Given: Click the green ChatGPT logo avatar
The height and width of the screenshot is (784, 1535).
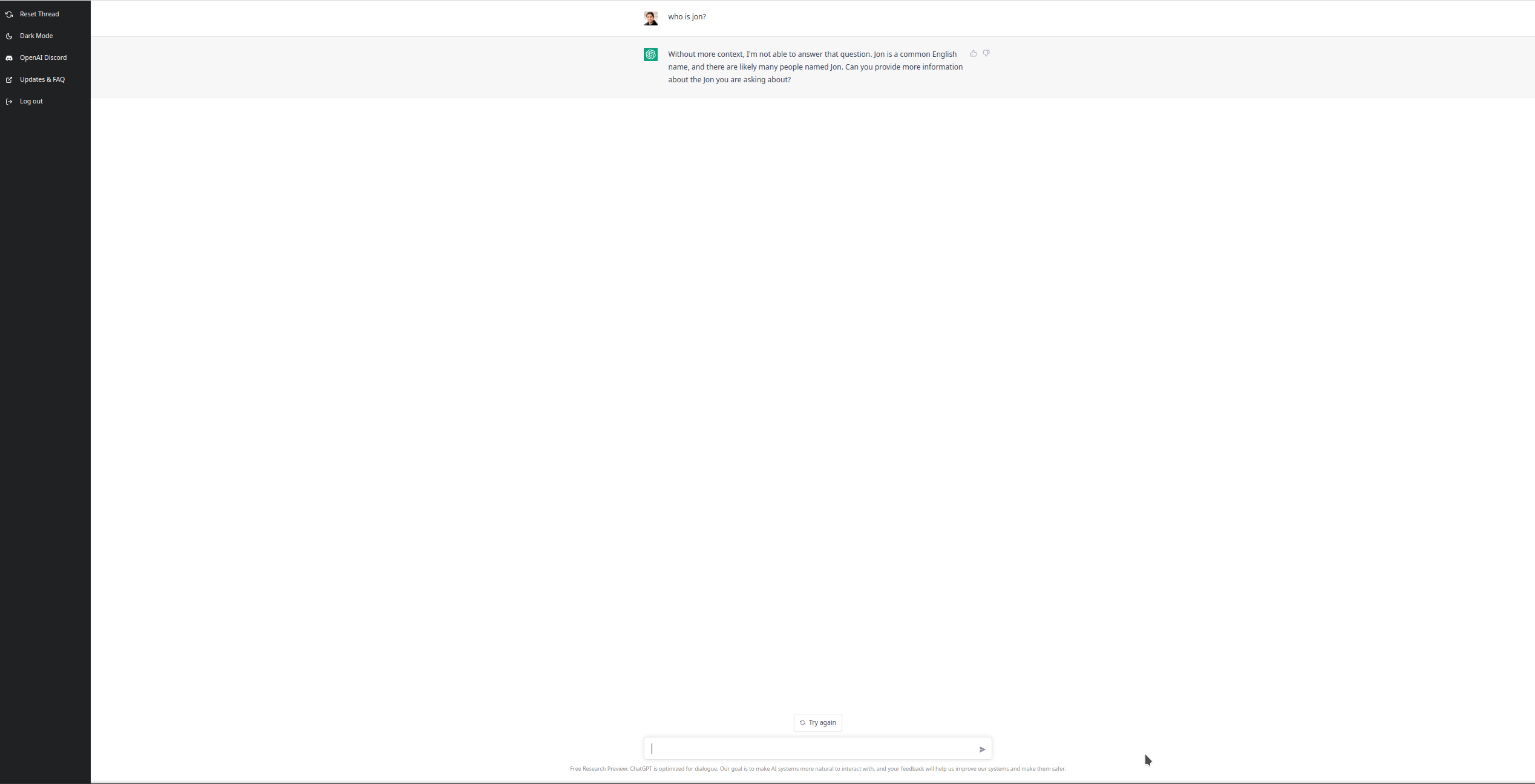Looking at the screenshot, I should click(650, 54).
